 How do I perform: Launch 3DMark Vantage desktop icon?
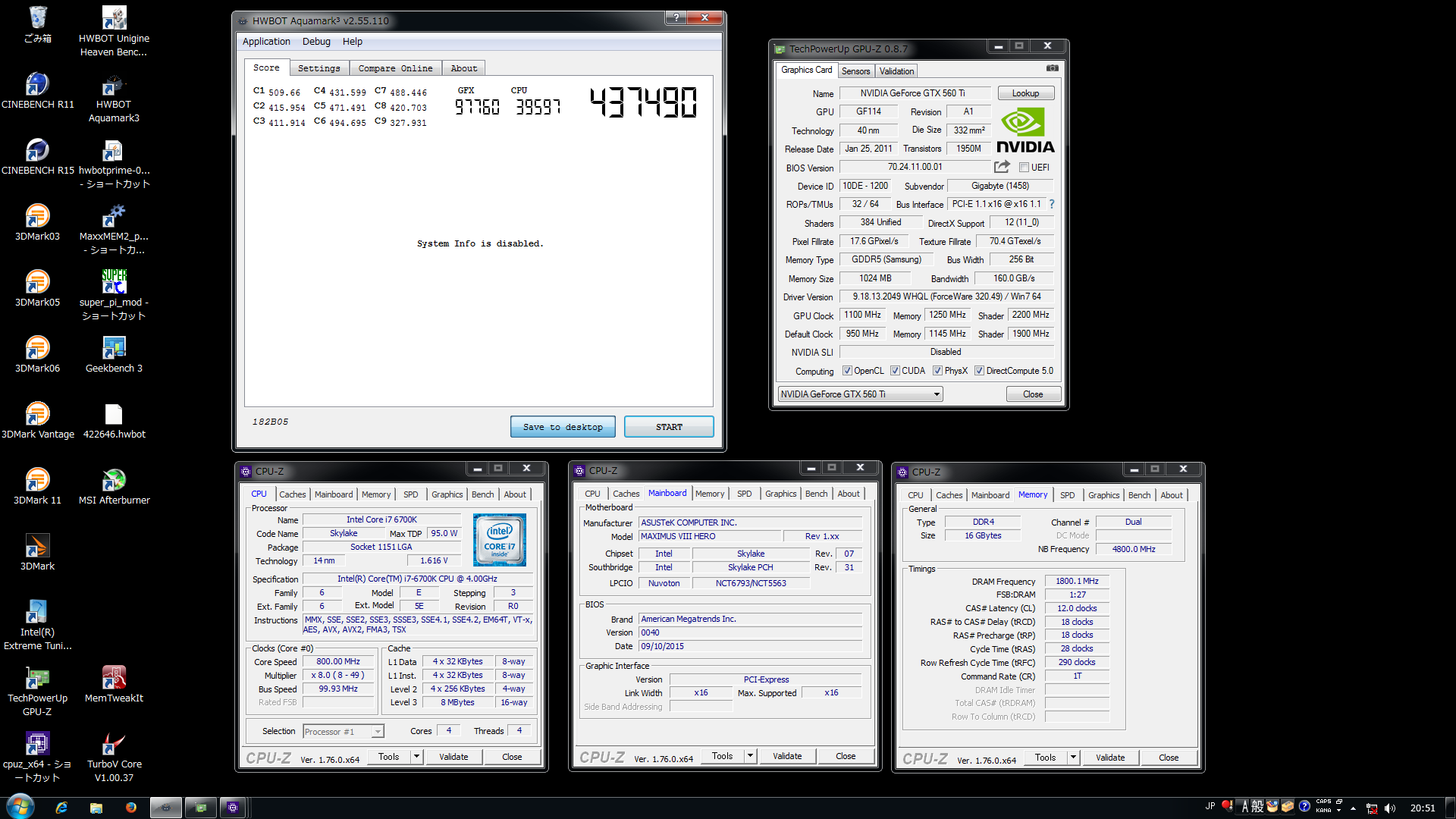37,420
